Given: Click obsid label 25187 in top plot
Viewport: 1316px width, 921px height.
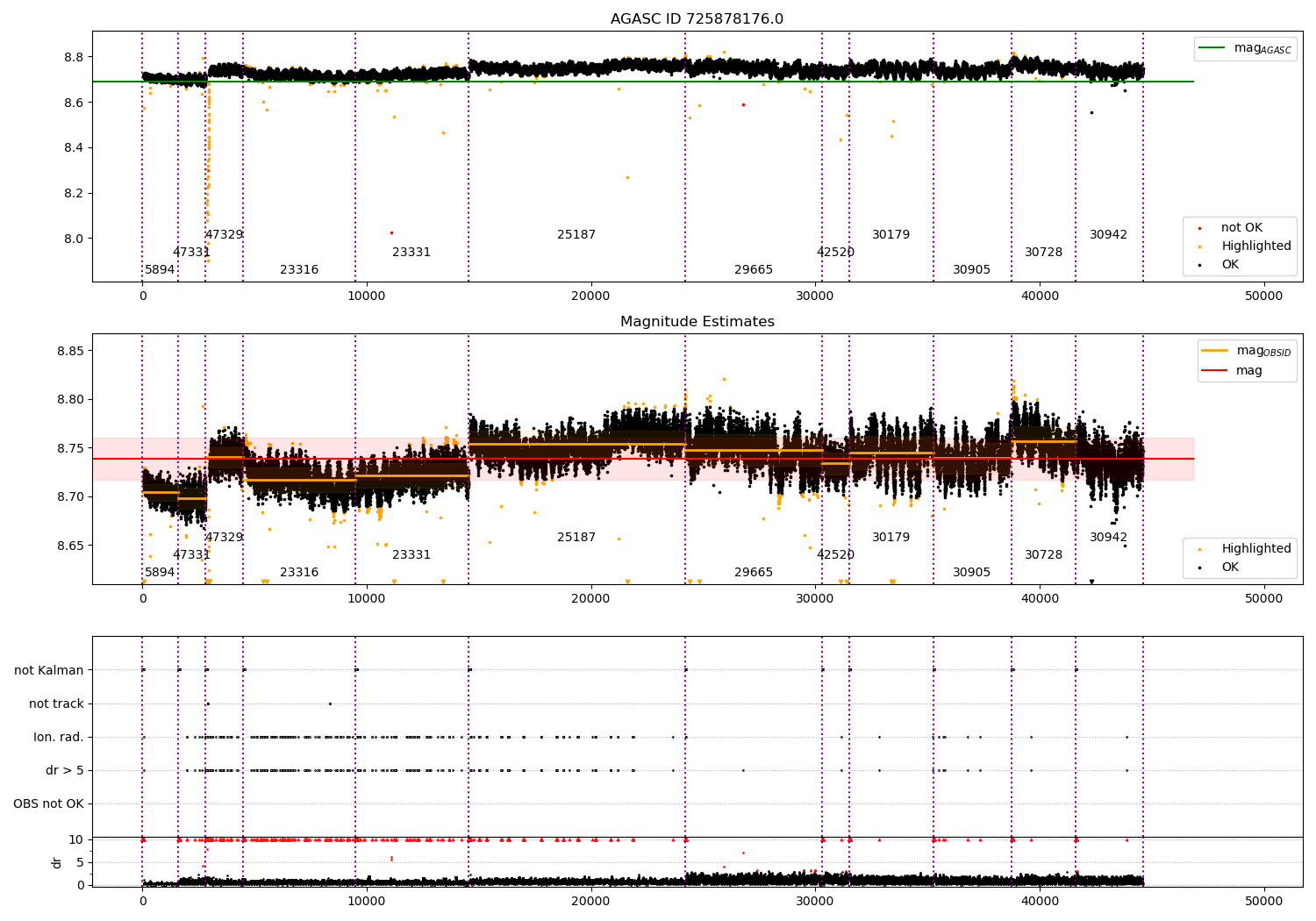Looking at the screenshot, I should [x=576, y=235].
